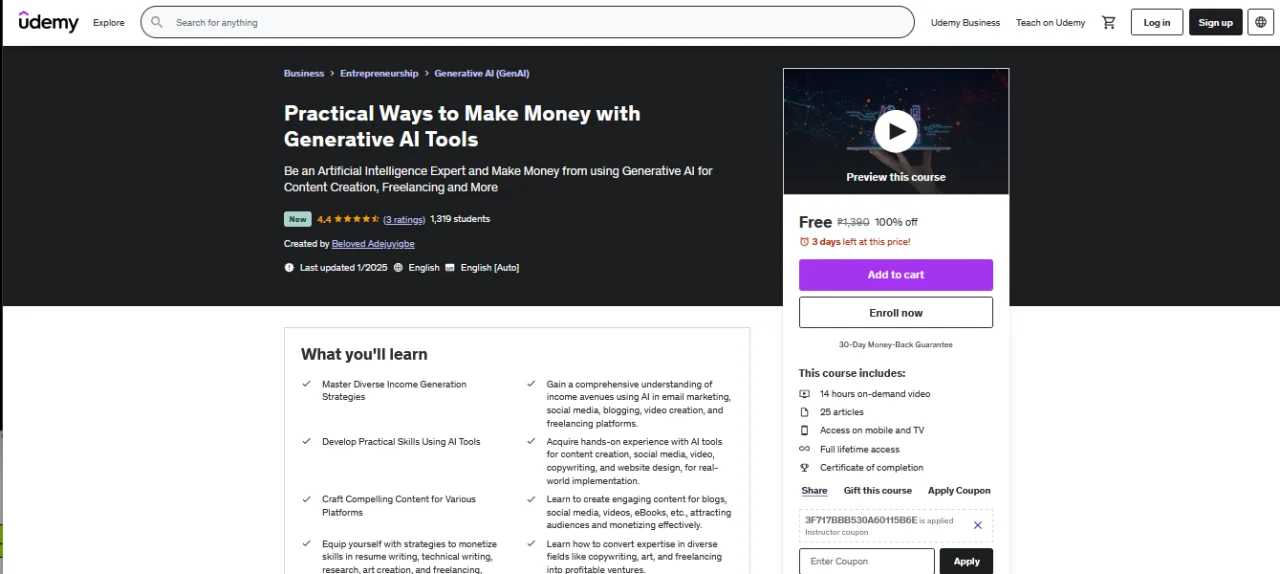
Task: Open Teach on Udemy link
Action: [1050, 22]
